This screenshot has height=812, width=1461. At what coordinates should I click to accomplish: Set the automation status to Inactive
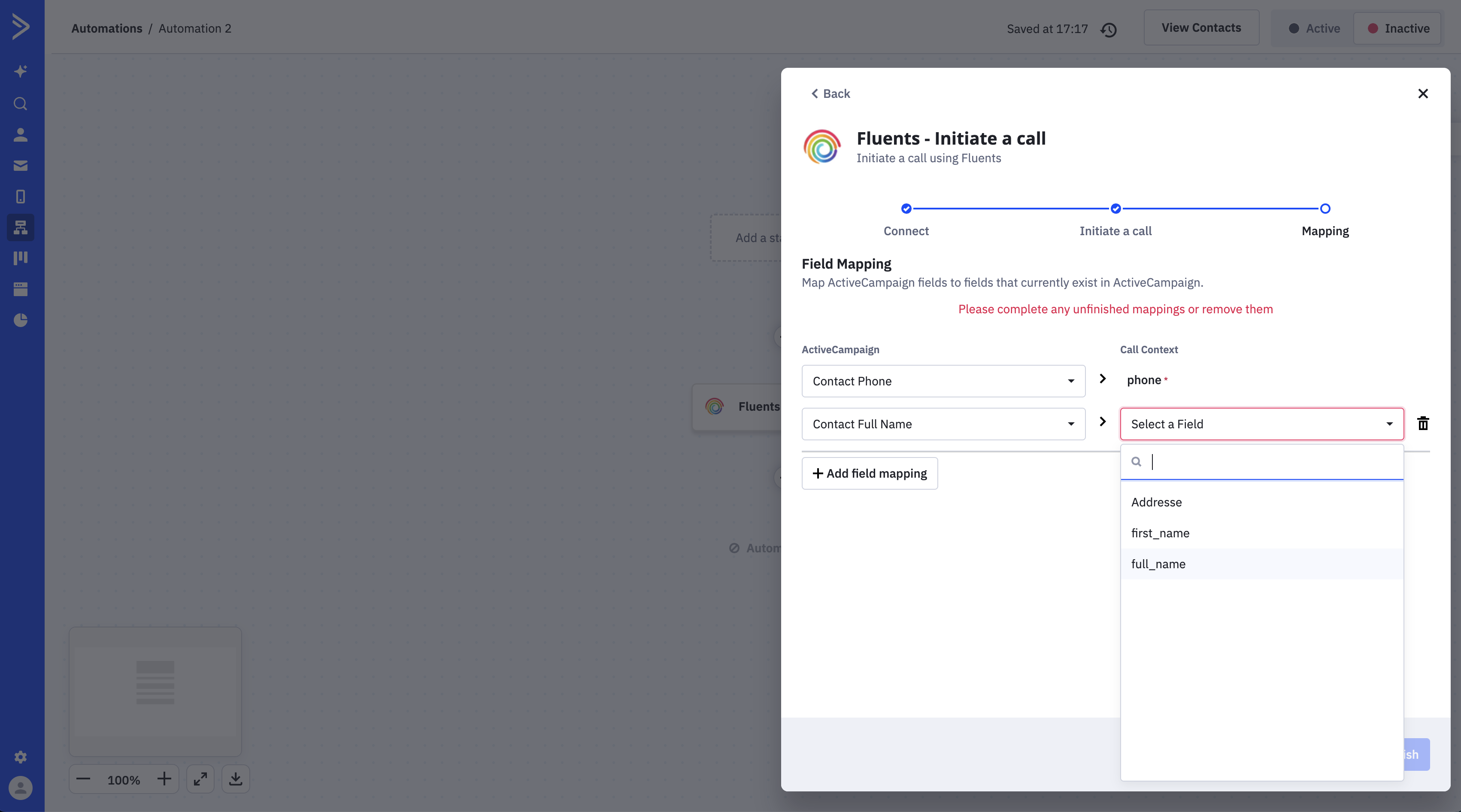pyautogui.click(x=1397, y=28)
